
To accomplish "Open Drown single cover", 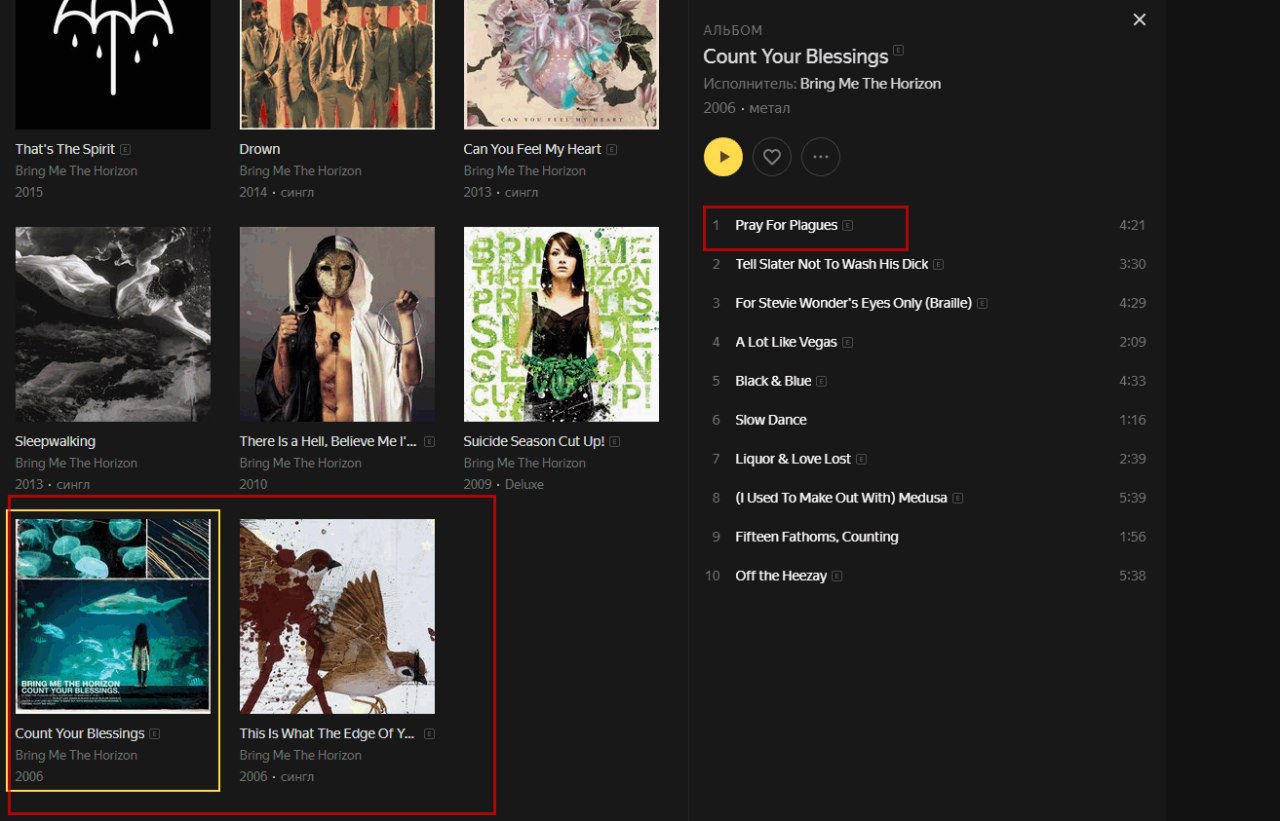I will 337,64.
